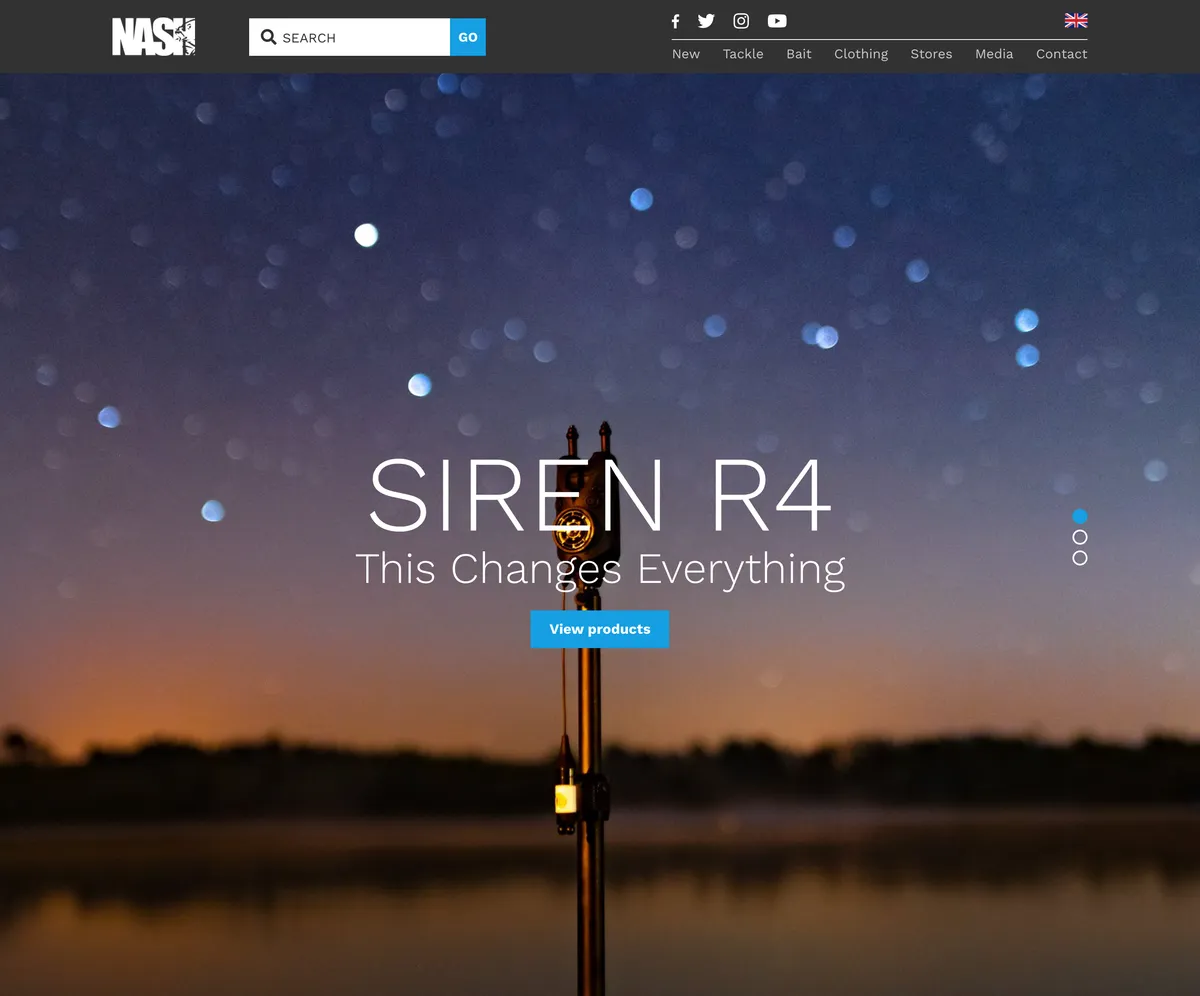The image size is (1200, 996).
Task: Open the YouTube icon
Action: point(777,21)
